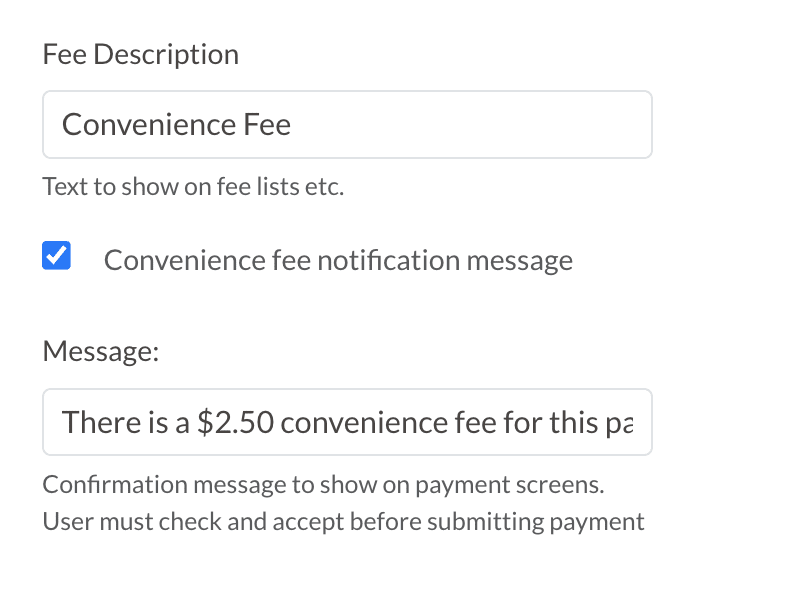The image size is (788, 600).
Task: Click the 'User must check and accept' hint
Action: click(343, 521)
